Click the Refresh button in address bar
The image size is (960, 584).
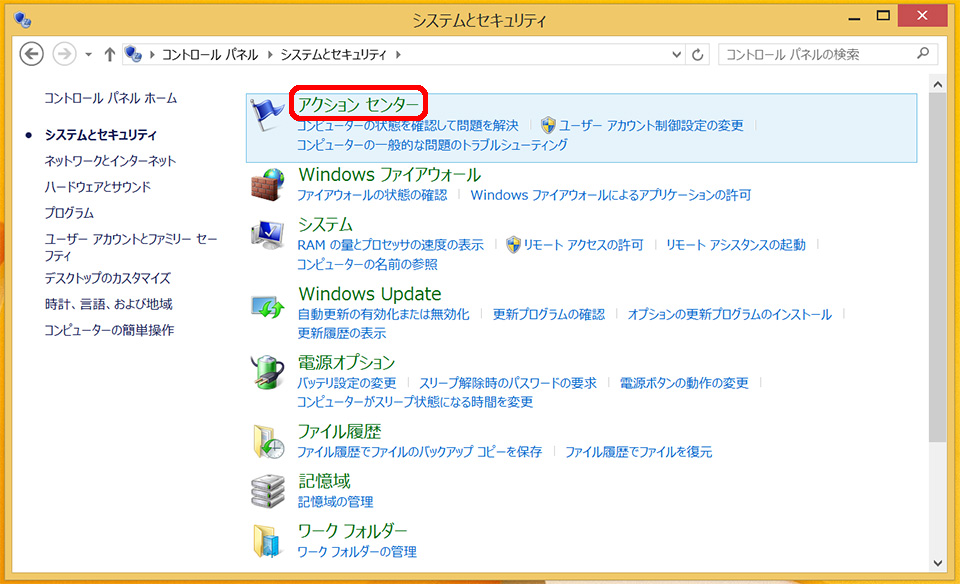697,54
